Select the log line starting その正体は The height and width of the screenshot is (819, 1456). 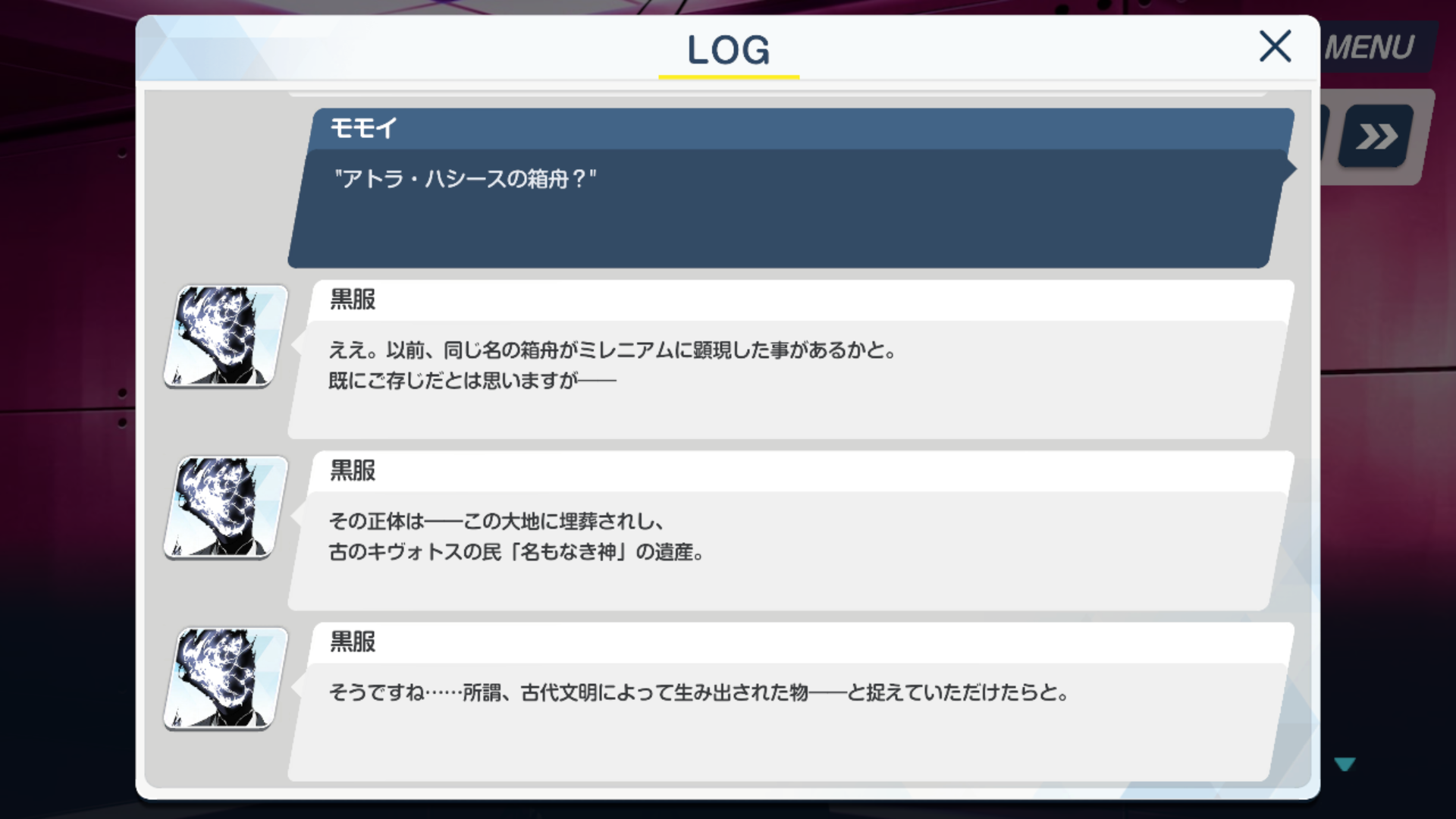pos(497,522)
